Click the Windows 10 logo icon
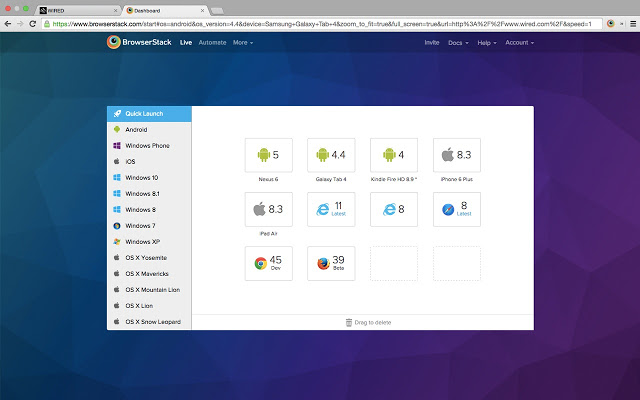 [x=117, y=178]
